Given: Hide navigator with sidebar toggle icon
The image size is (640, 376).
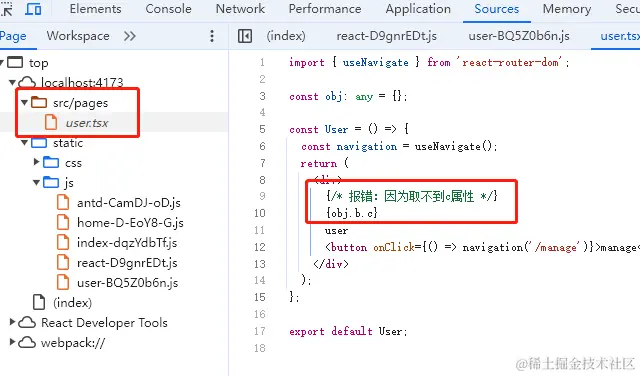Looking at the screenshot, I should [x=245, y=36].
